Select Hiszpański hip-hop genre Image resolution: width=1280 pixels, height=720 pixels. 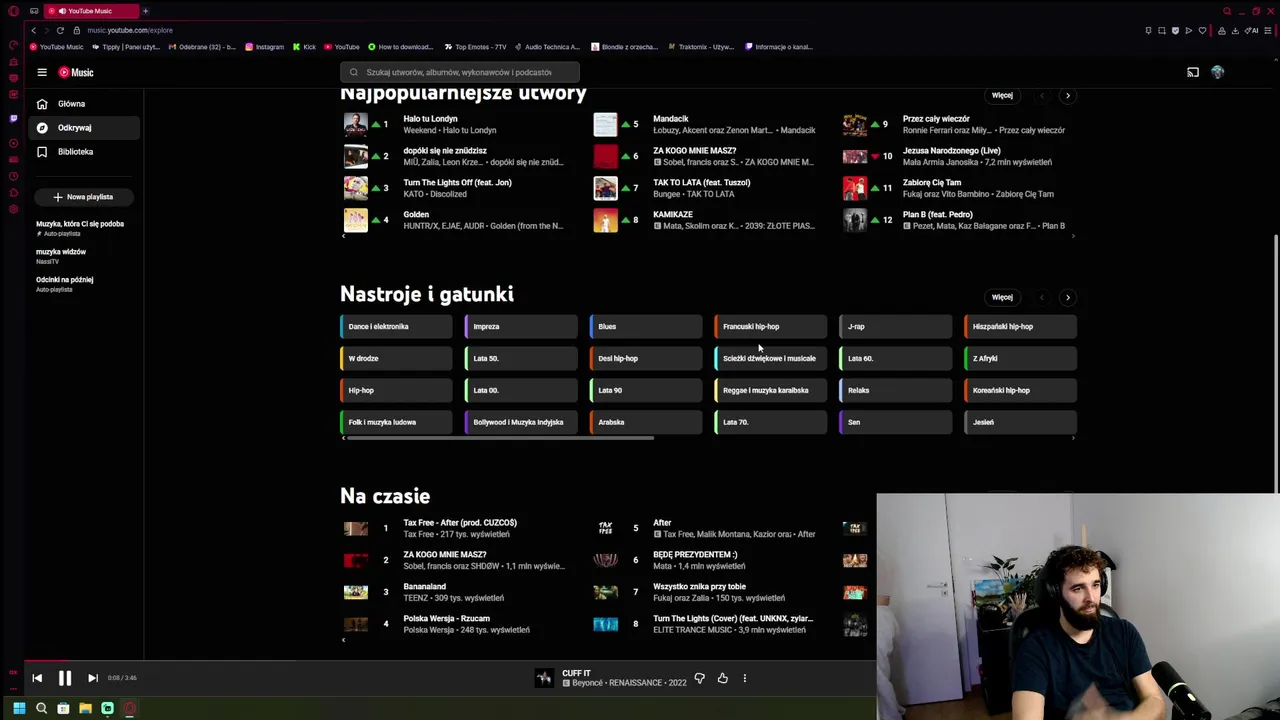coord(1021,327)
